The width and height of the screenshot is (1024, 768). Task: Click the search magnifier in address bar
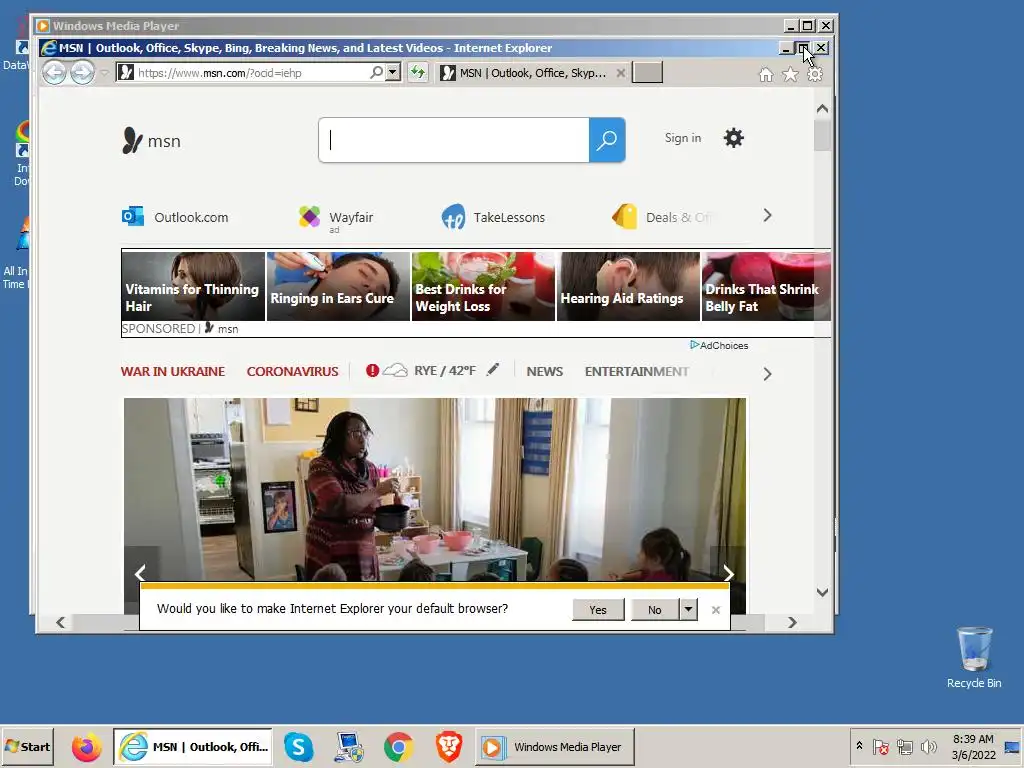click(x=376, y=72)
